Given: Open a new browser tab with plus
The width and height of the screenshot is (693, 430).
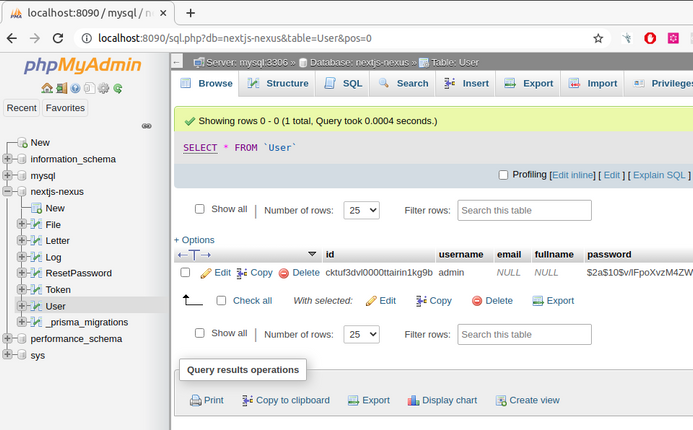Looking at the screenshot, I should point(190,13).
